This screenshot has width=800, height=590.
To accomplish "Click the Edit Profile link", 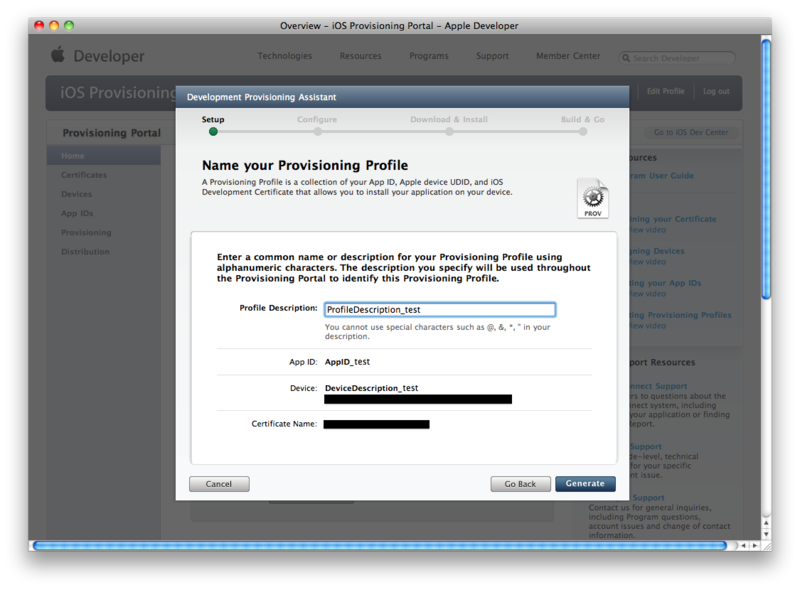I will point(665,91).
